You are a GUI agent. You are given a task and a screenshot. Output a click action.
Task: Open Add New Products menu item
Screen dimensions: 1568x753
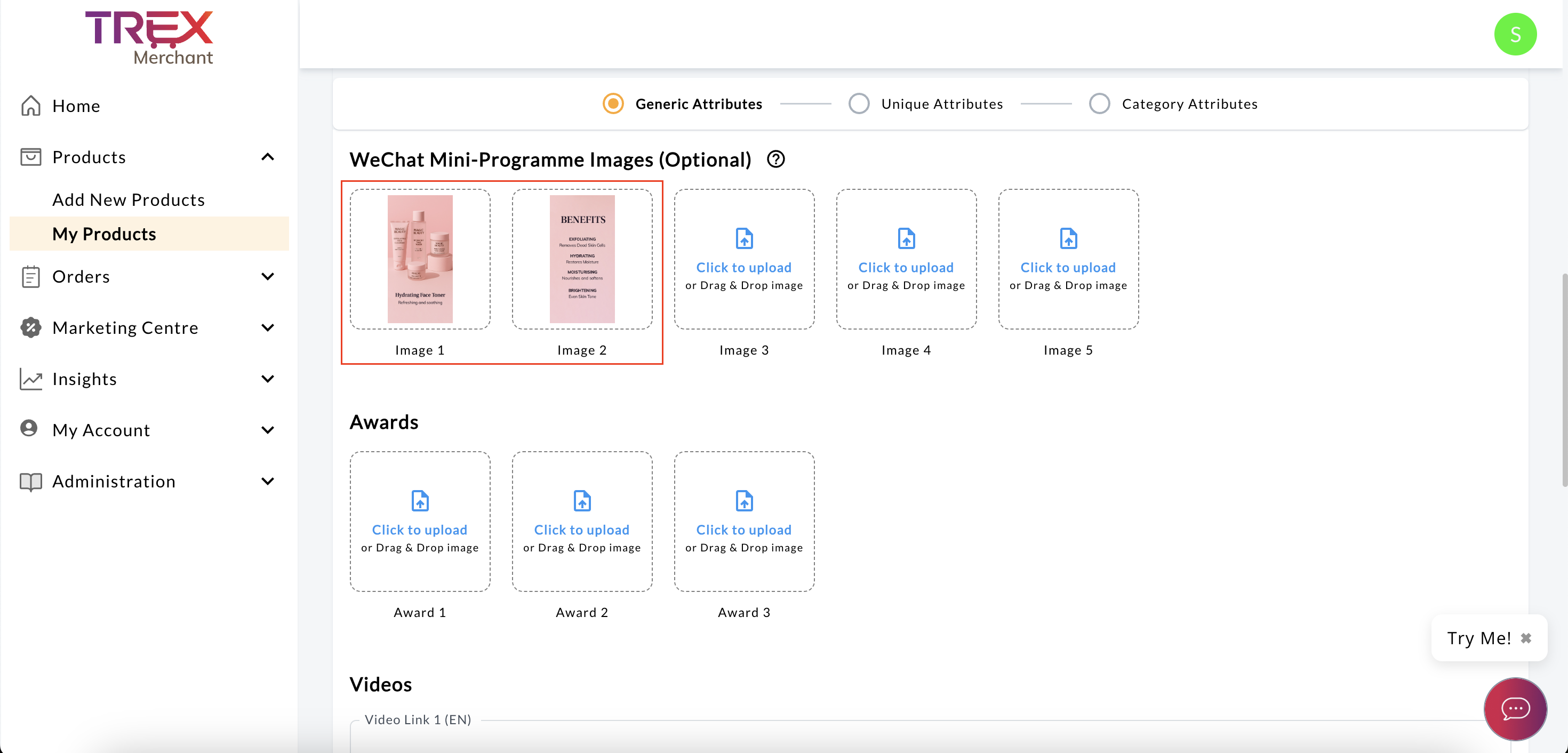[x=129, y=199]
